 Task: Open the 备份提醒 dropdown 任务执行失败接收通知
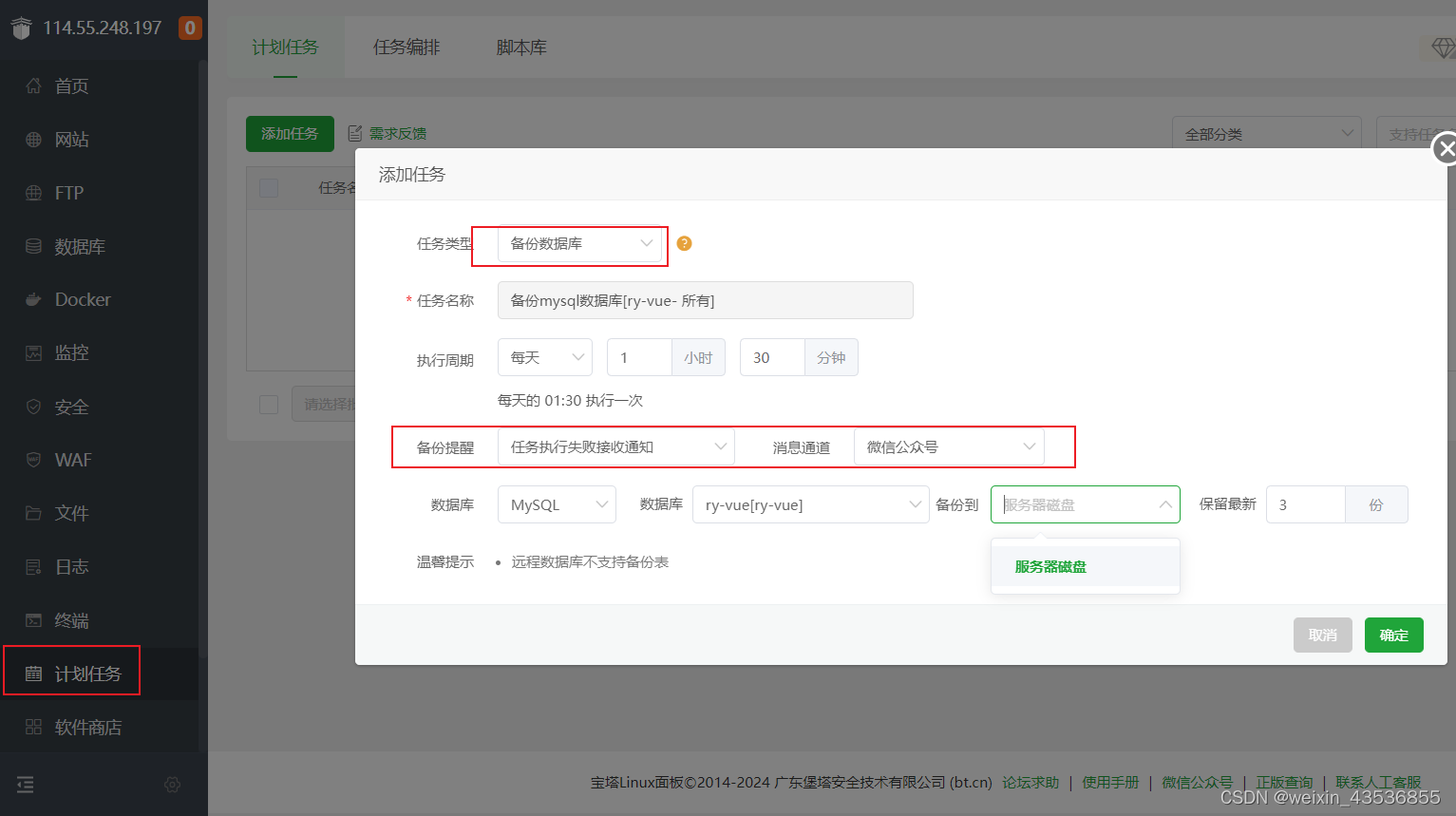coord(616,446)
